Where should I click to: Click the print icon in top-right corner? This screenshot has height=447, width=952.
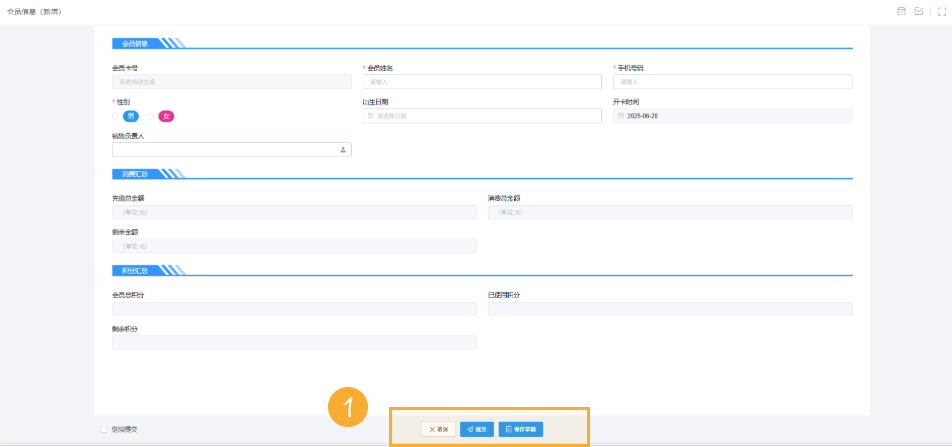[x=901, y=11]
